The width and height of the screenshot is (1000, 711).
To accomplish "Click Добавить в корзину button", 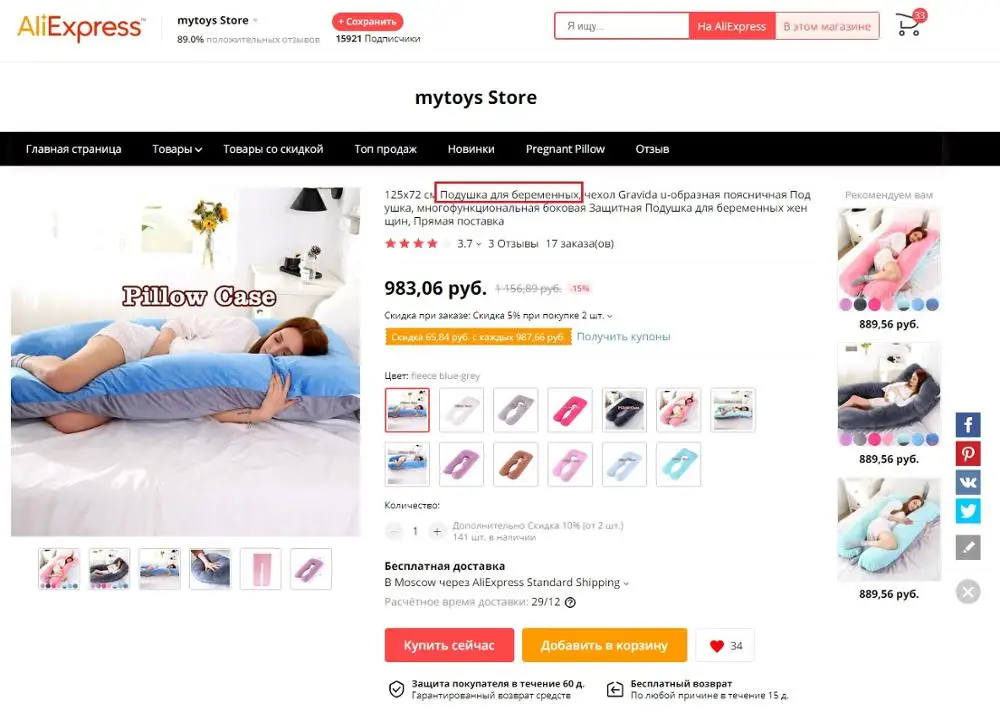I will coord(604,645).
